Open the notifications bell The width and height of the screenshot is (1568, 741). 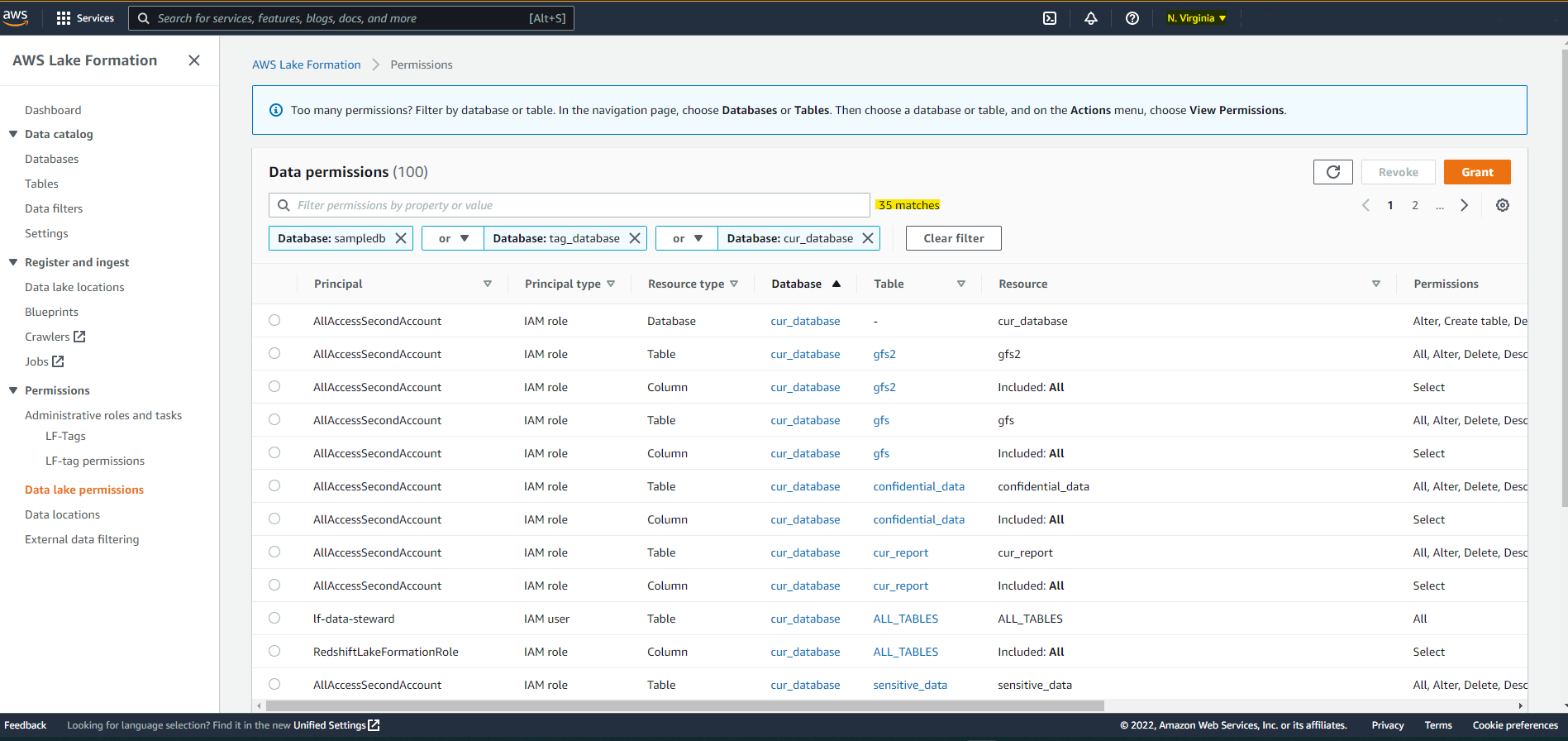pos(1091,18)
